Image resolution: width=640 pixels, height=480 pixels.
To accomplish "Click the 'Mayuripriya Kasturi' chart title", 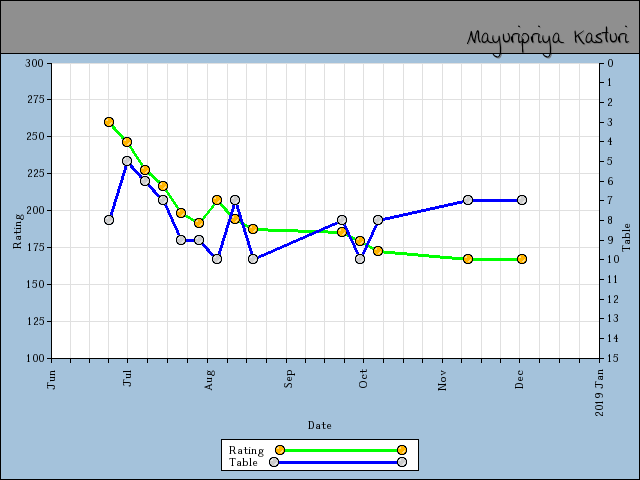I will point(548,40).
